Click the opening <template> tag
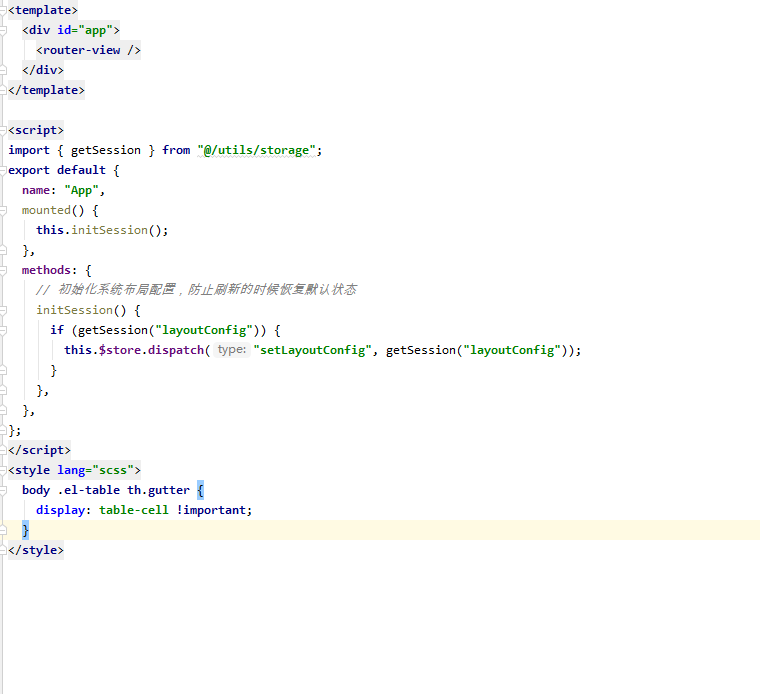The width and height of the screenshot is (760, 694). [43, 10]
